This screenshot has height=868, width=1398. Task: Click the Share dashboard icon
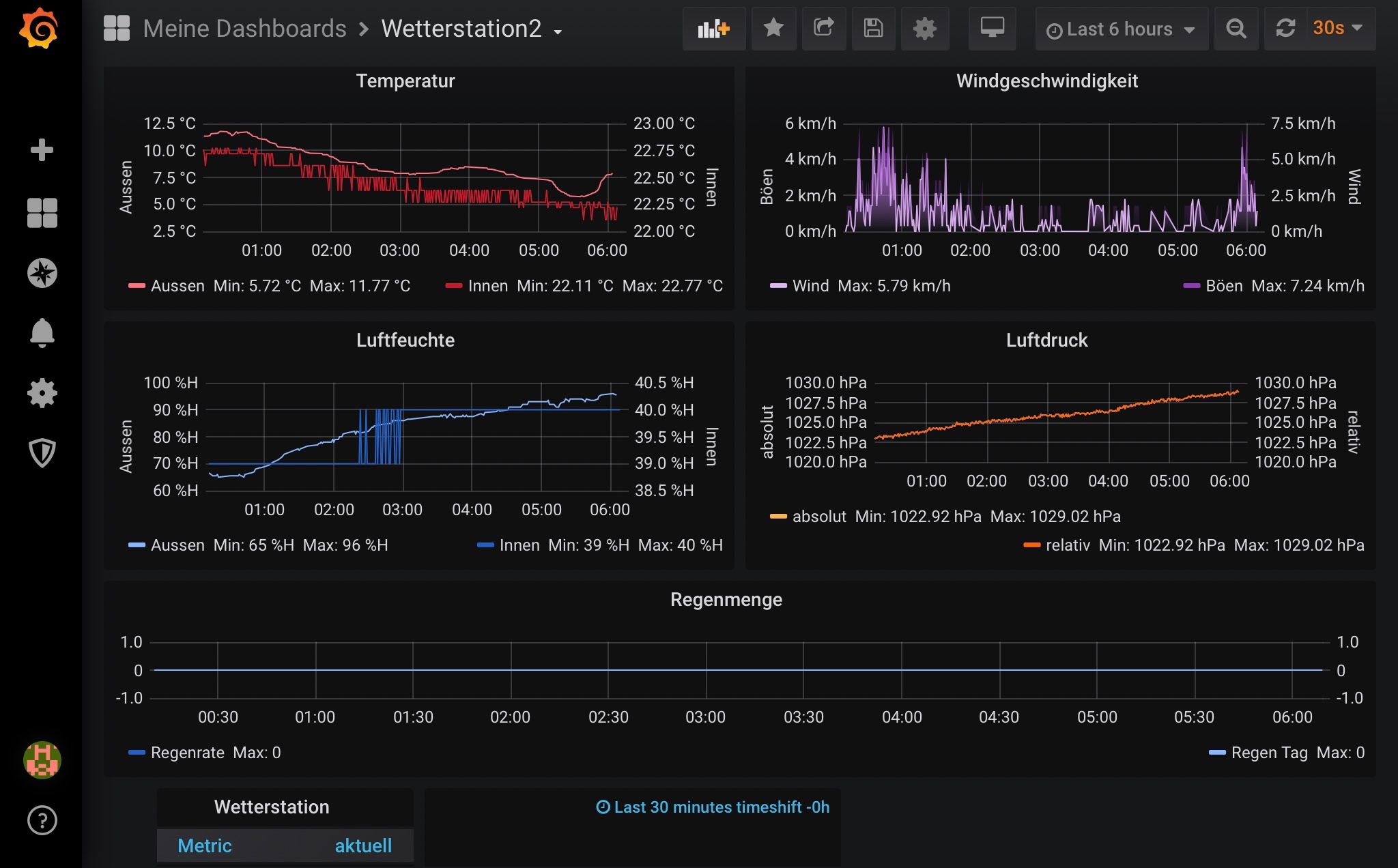pos(824,29)
